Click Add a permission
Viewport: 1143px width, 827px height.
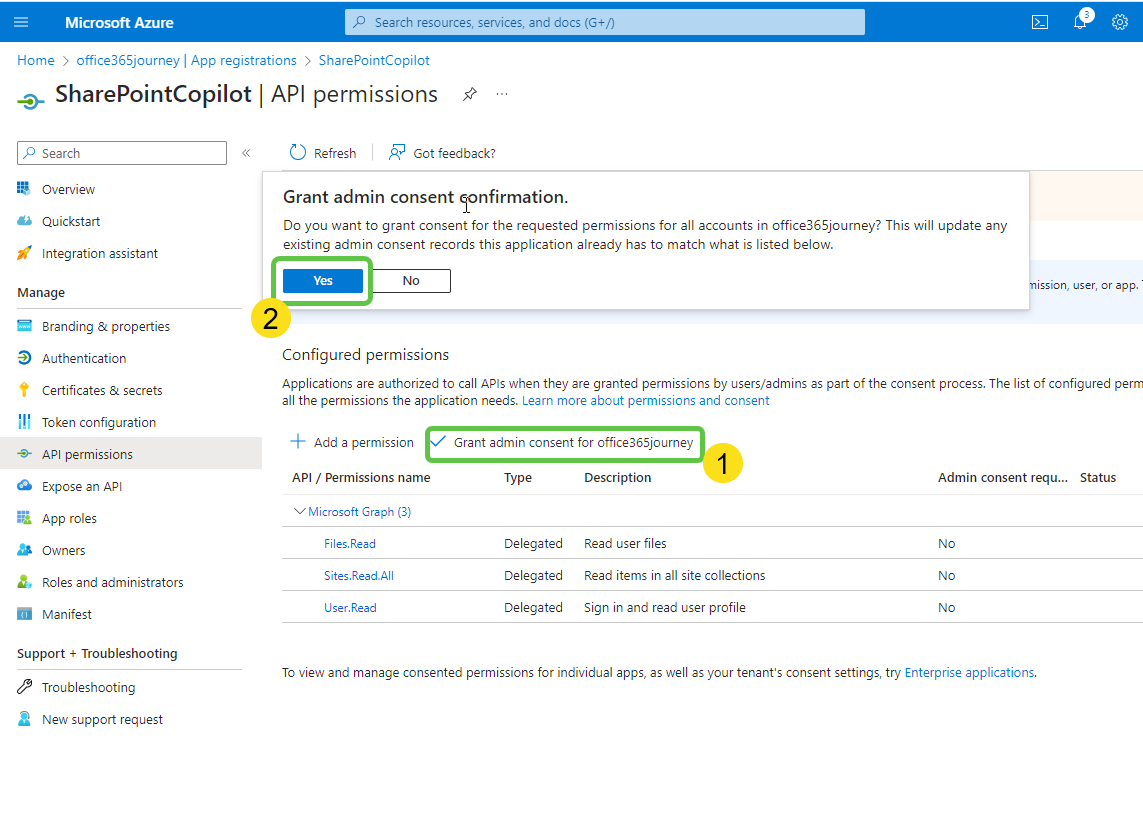coord(351,442)
